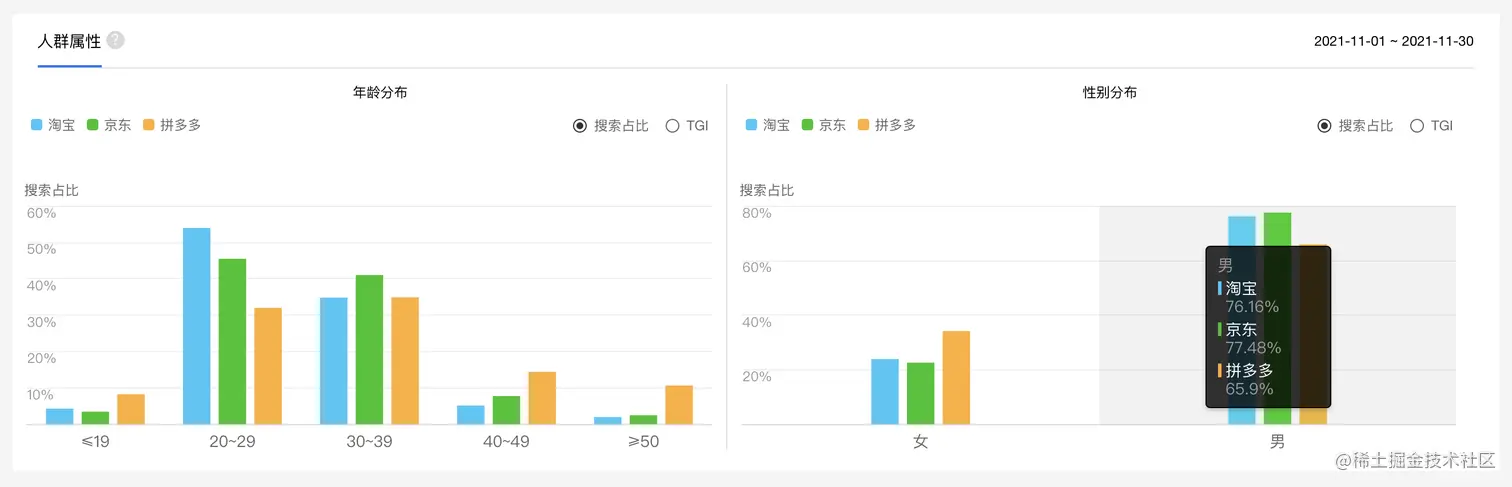Toggle 淘宝 legend in gender distribution chart
This screenshot has width=1512, height=487.
tap(768, 125)
